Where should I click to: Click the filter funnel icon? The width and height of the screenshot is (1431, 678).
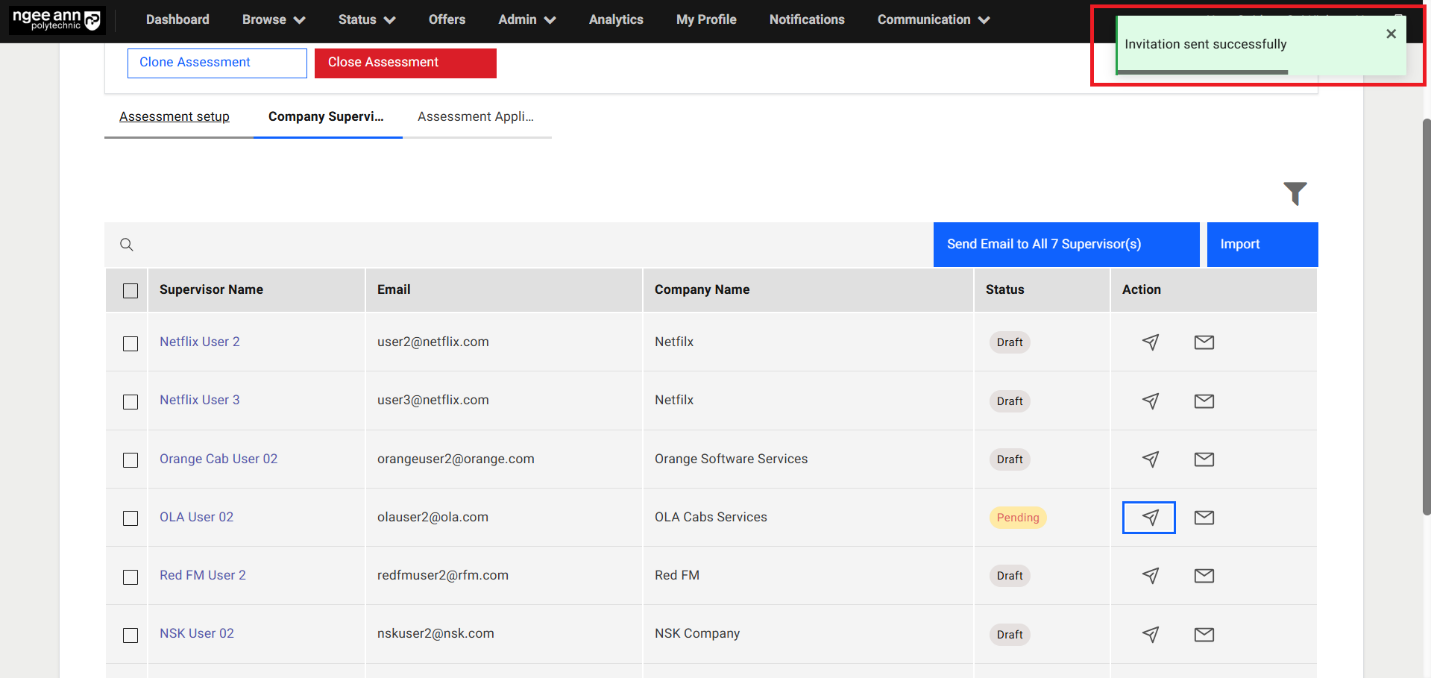tap(1295, 193)
